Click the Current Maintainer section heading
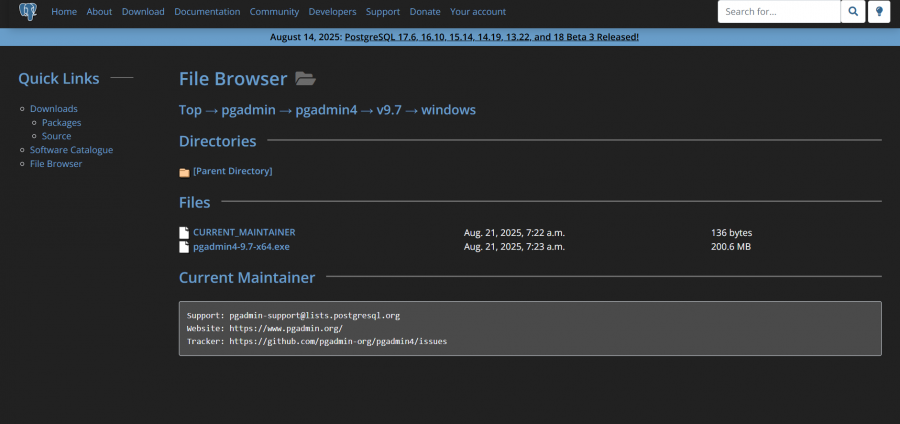Viewport: 900px width, 424px height. point(247,278)
